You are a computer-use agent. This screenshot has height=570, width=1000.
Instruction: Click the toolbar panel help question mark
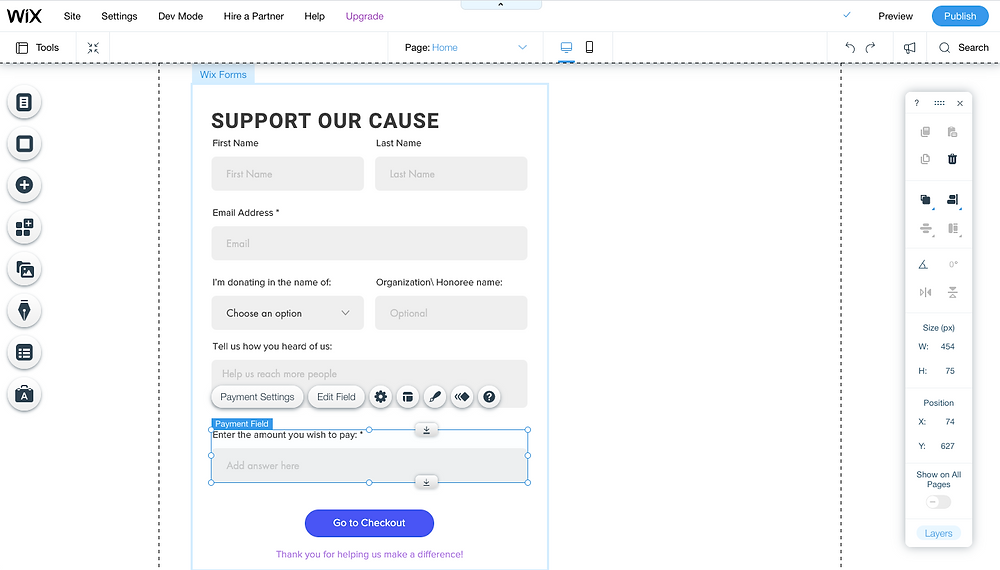[916, 103]
